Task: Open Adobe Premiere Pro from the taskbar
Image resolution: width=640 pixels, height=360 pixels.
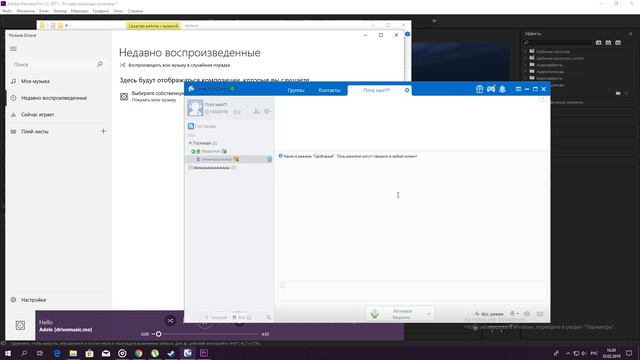Action: pyautogui.click(x=204, y=353)
